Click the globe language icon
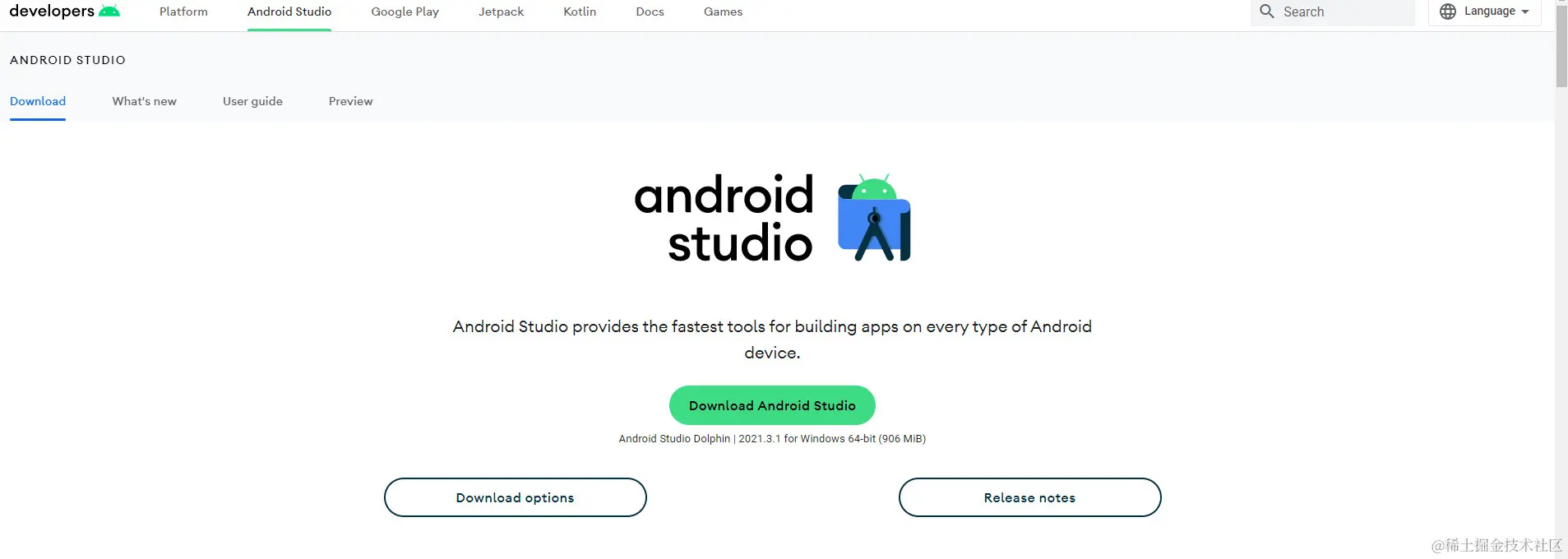Screen dimensions: 1568x559 (x=1448, y=12)
